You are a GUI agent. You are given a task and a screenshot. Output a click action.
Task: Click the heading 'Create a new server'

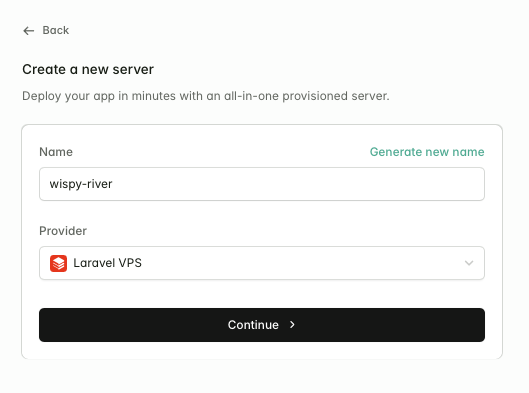[88, 69]
